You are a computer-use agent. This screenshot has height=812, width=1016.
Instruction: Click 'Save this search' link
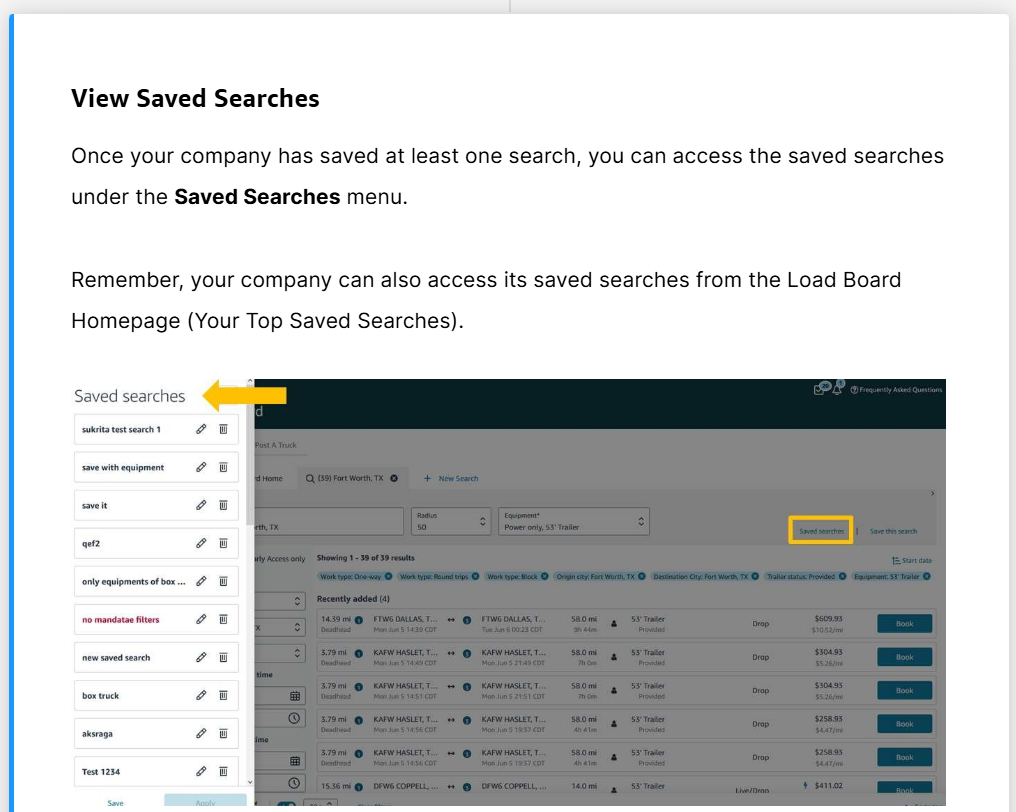(893, 531)
